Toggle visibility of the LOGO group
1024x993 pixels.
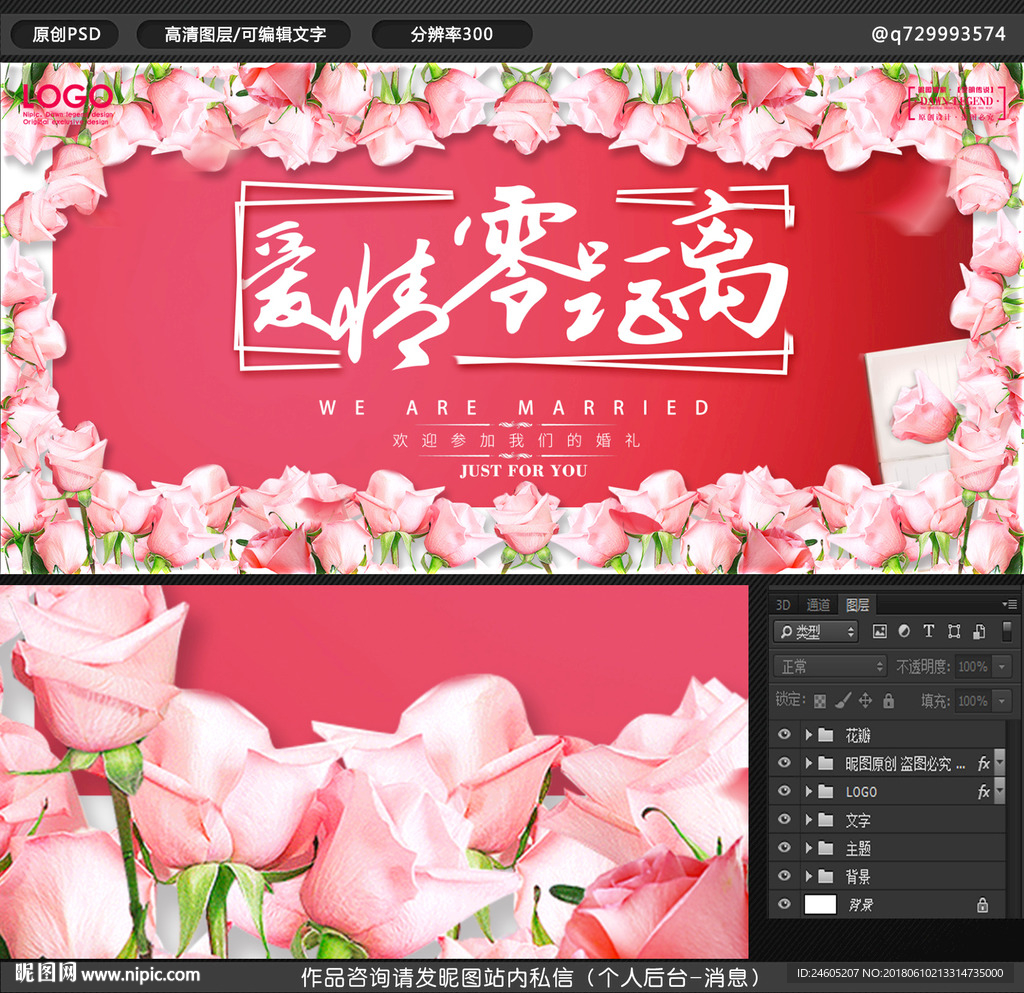pos(784,791)
